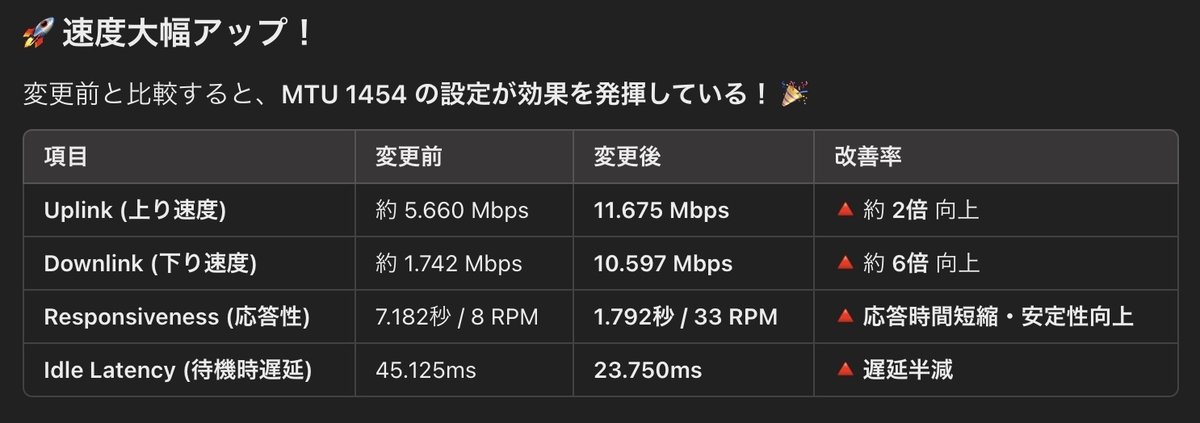The width and height of the screenshot is (1200, 423).
Task: Click the 改善率 column header
Action: (x=869, y=157)
